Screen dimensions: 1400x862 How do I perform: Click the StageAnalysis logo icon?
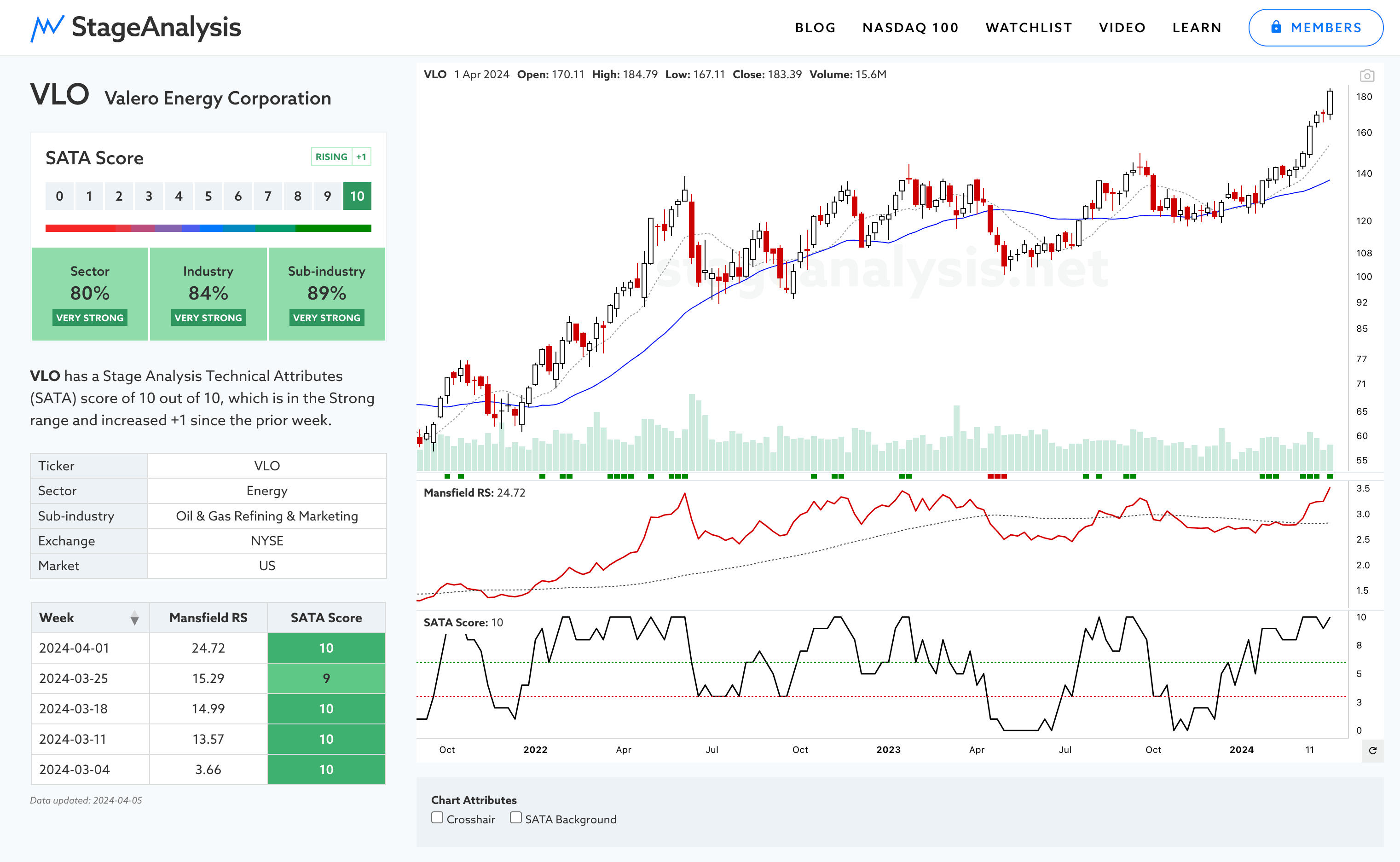pyautogui.click(x=47, y=28)
